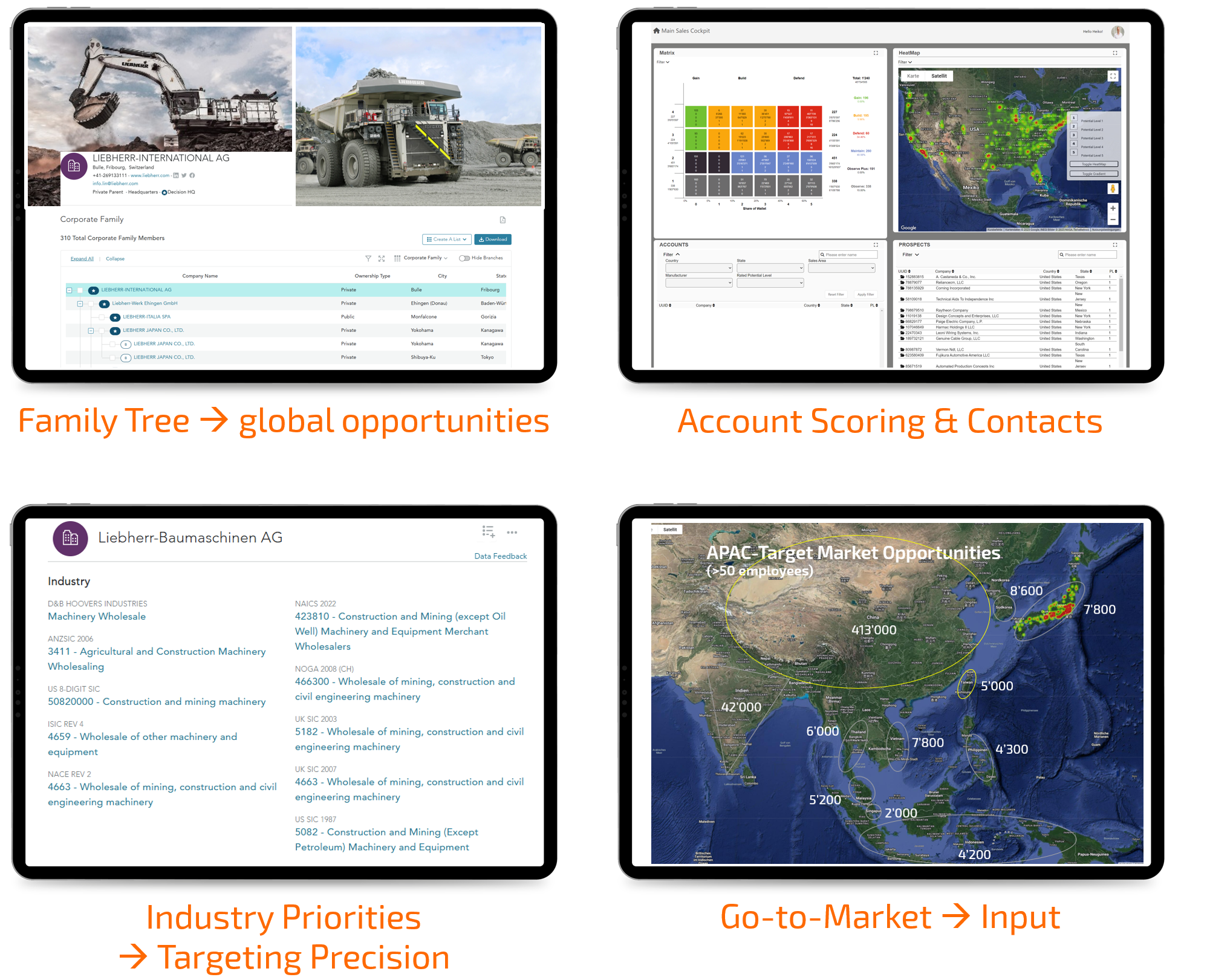Click the Street View pegman on the heatmap
This screenshot has height=980, width=1207.
pos(1113,189)
